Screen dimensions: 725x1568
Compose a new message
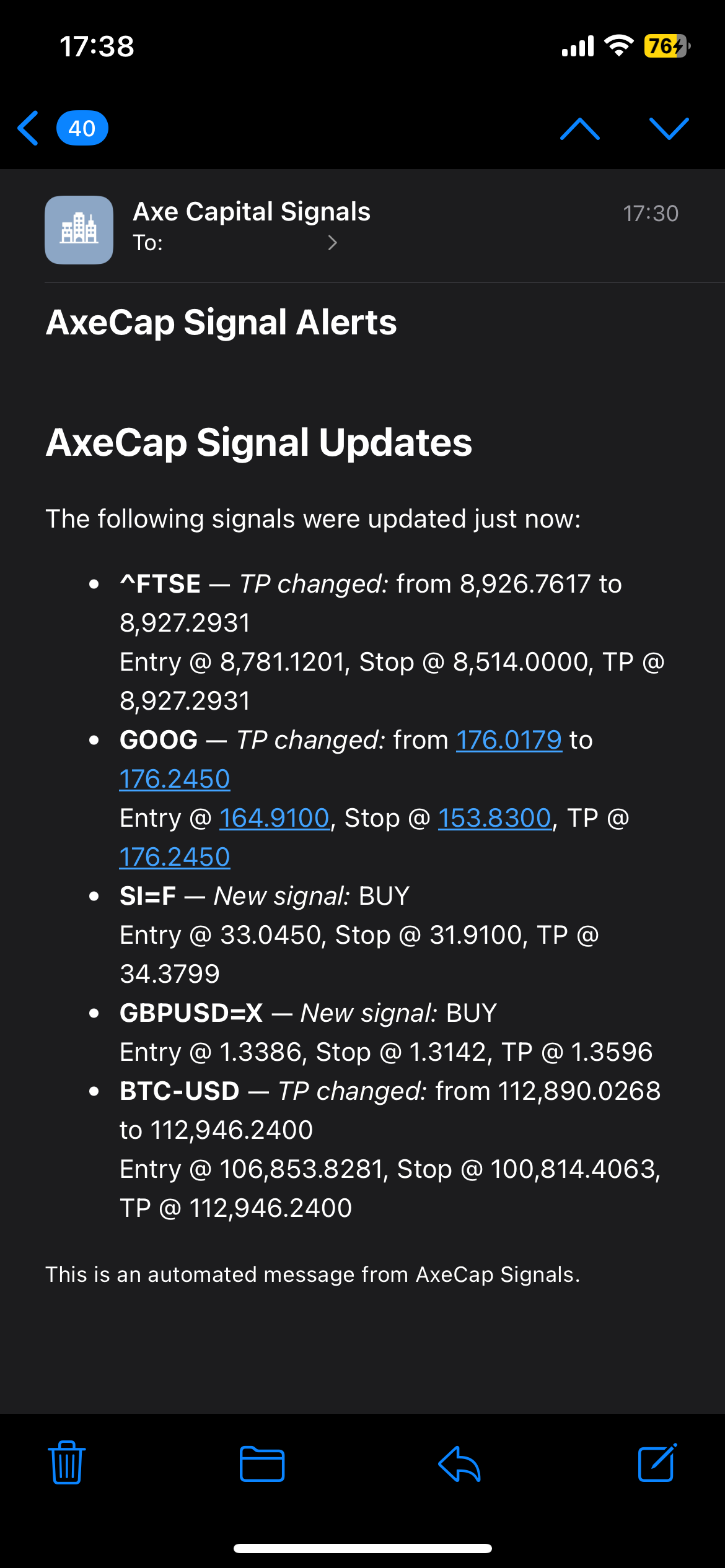(x=657, y=1463)
